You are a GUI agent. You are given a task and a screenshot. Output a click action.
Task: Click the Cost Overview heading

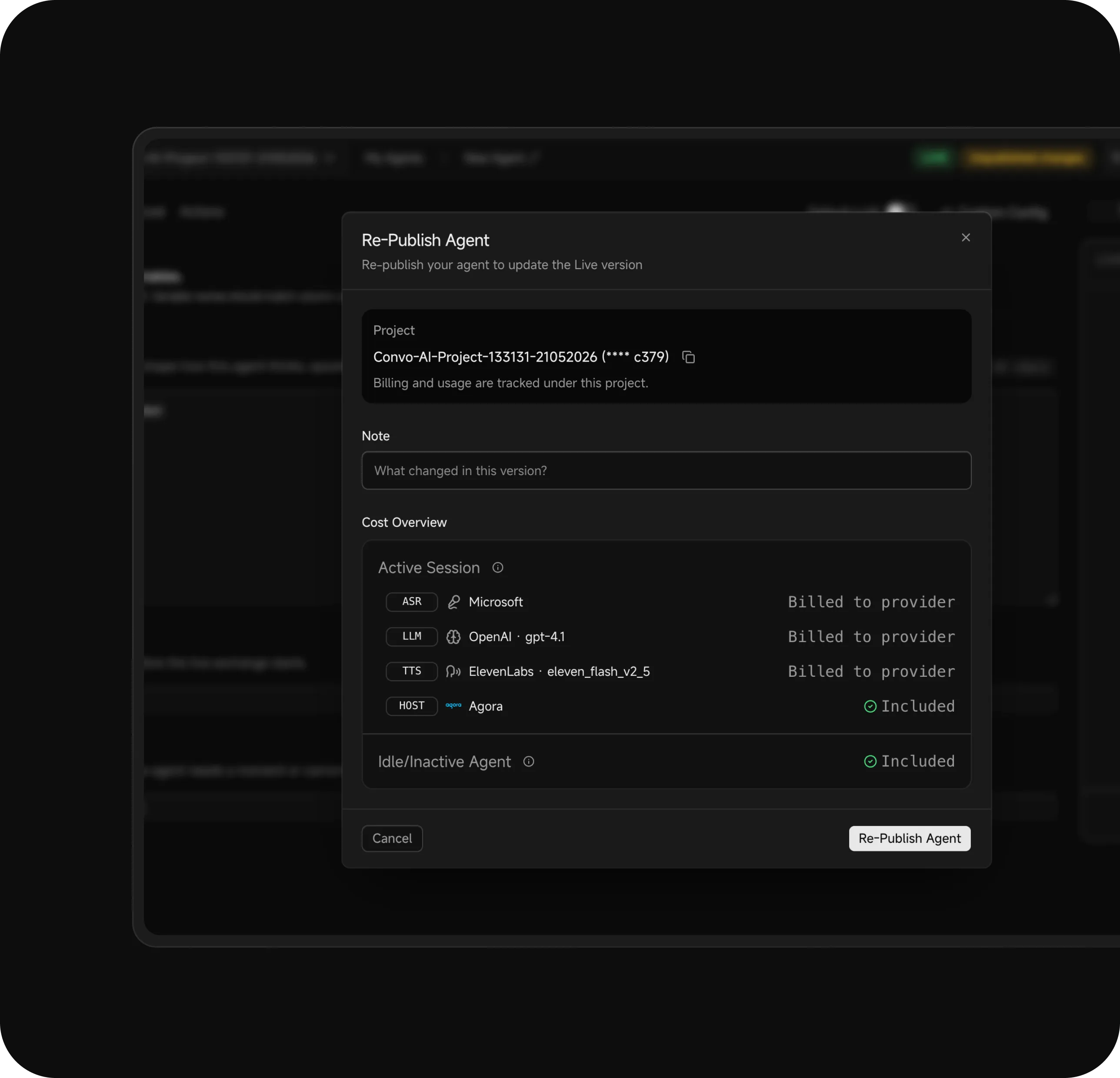coord(404,522)
